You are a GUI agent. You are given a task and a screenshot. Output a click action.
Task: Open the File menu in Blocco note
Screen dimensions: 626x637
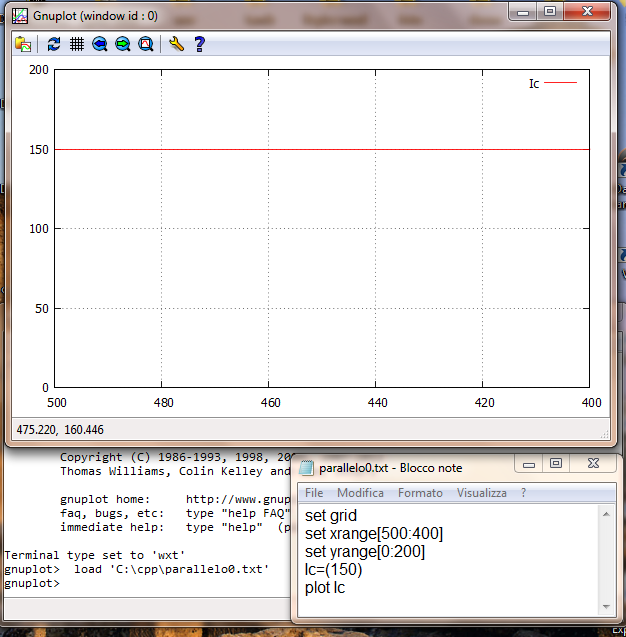point(314,493)
